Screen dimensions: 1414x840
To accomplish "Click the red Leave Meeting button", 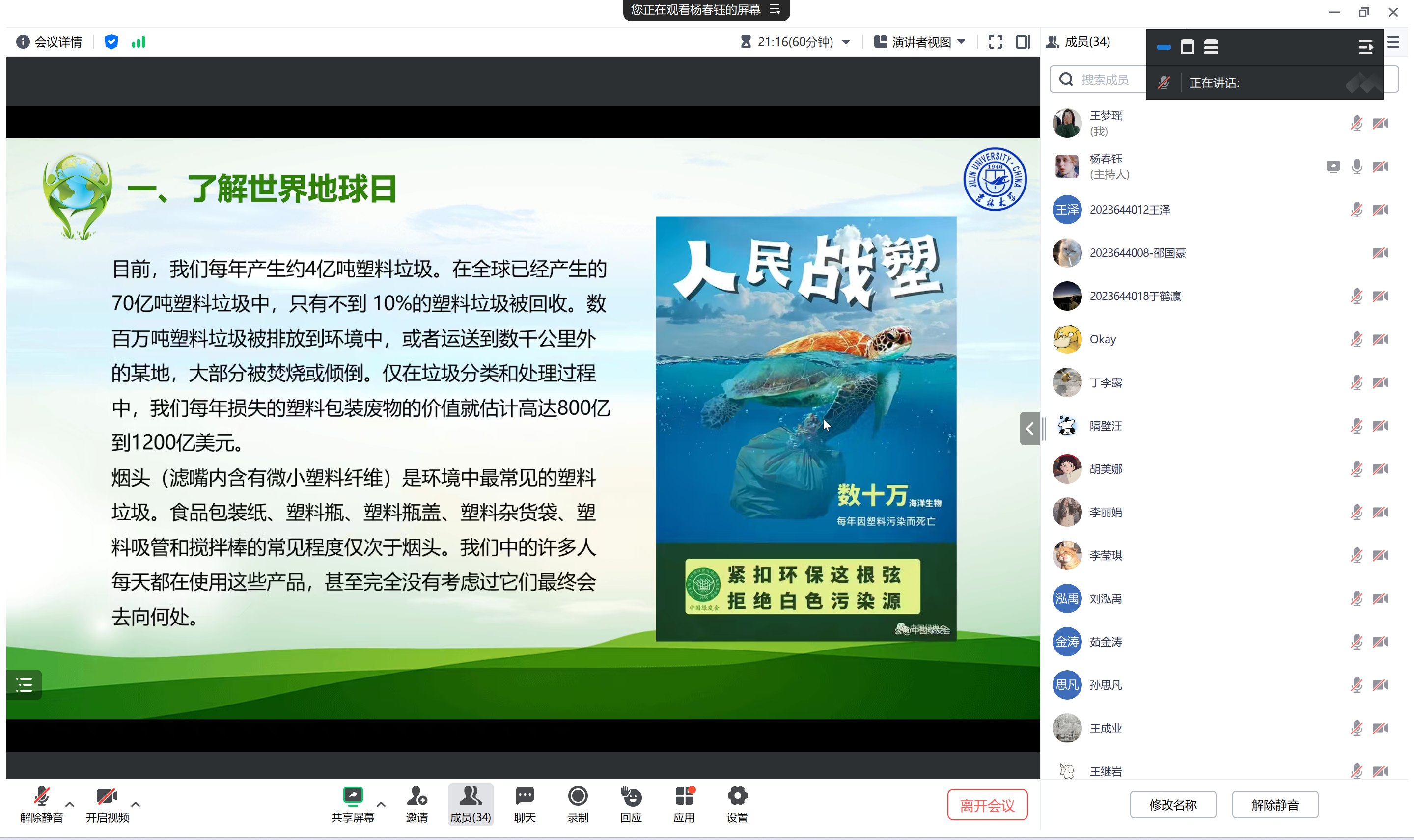I will (x=987, y=805).
